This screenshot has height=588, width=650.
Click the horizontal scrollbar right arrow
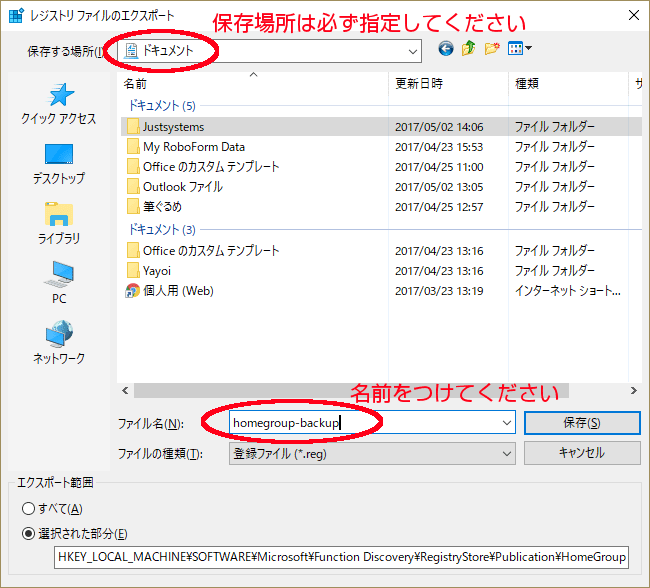[634, 390]
